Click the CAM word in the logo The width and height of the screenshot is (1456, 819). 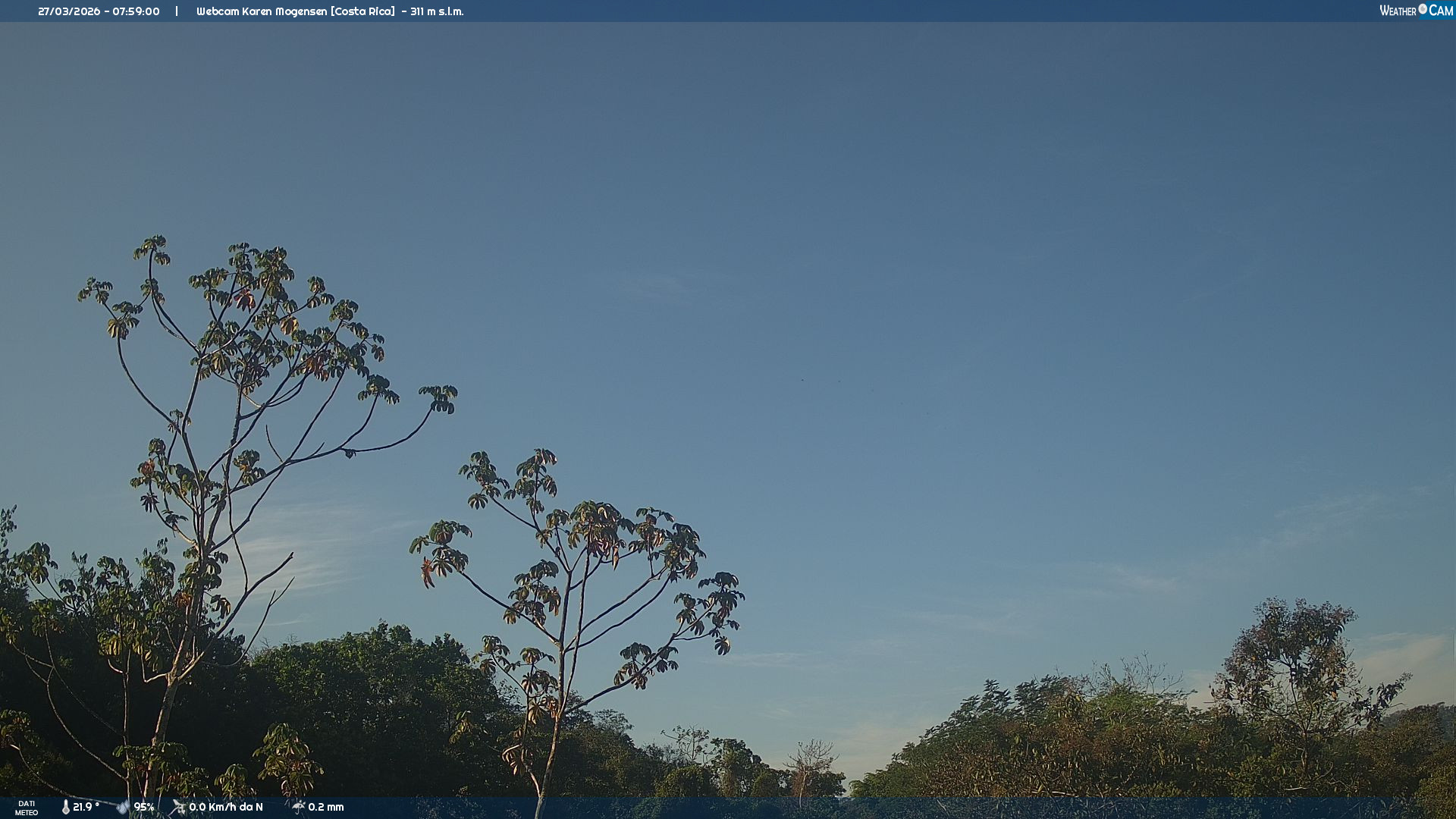click(1441, 11)
